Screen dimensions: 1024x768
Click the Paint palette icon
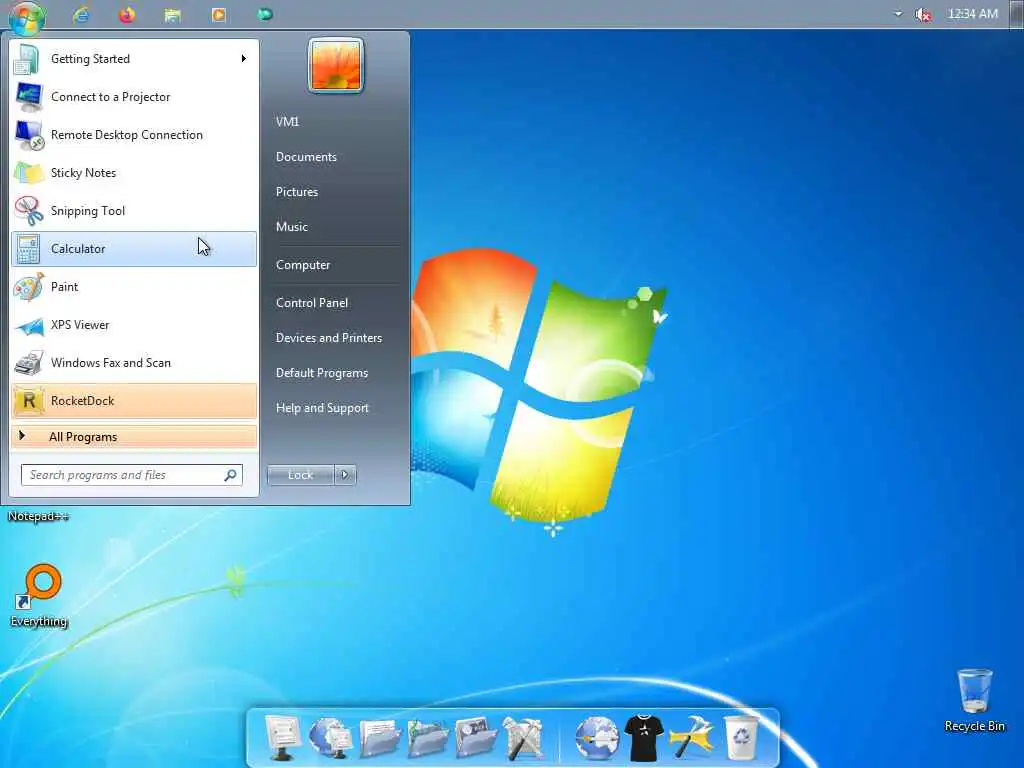[29, 287]
